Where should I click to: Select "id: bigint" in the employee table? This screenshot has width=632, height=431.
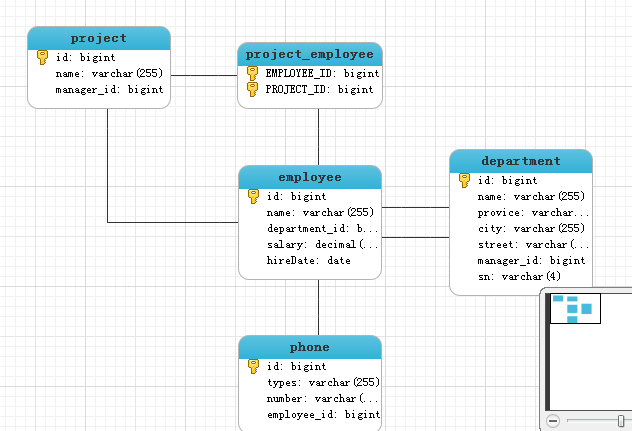pos(296,196)
